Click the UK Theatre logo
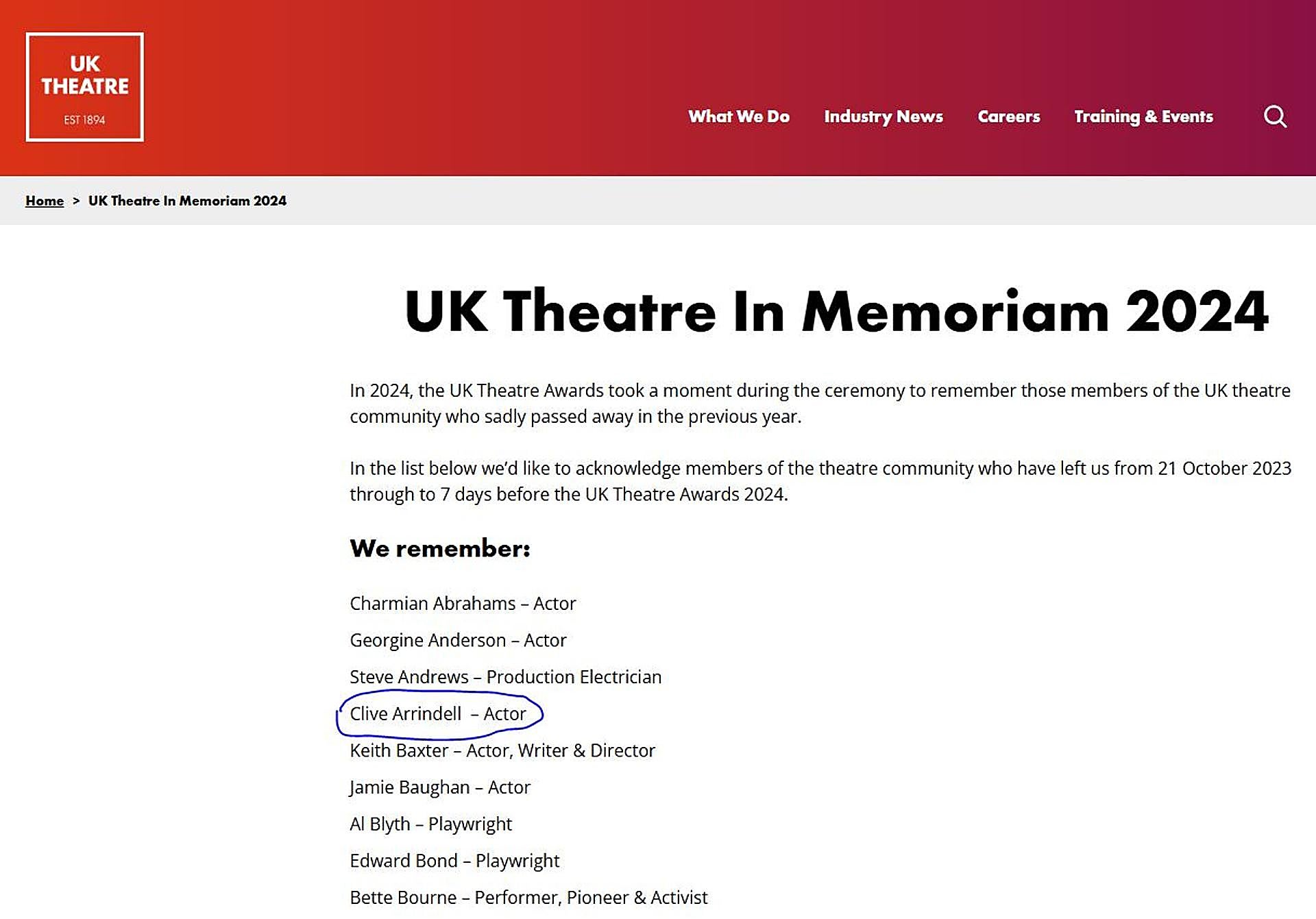1316x919 pixels. click(85, 87)
